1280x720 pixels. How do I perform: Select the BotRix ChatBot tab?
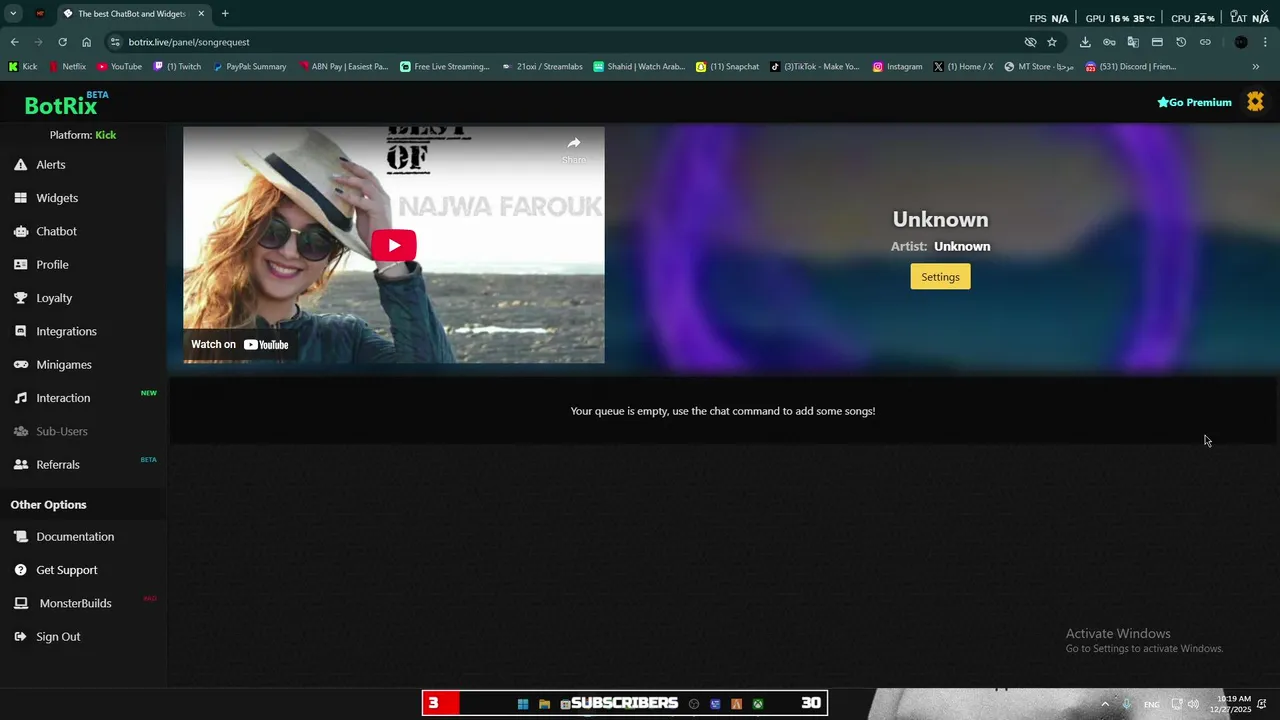pos(132,14)
